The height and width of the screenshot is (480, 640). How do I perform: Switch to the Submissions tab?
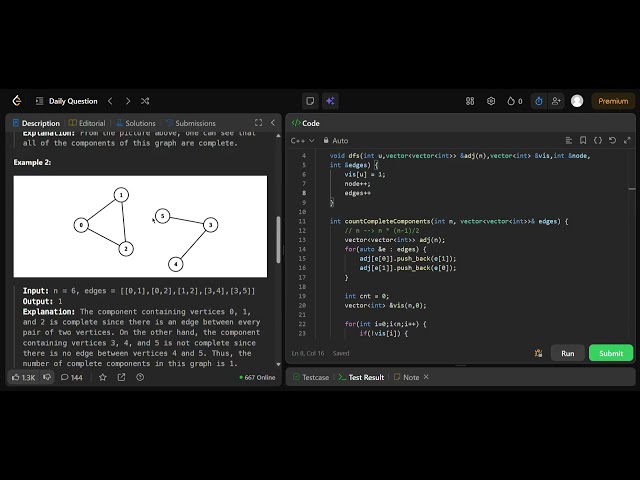[191, 123]
